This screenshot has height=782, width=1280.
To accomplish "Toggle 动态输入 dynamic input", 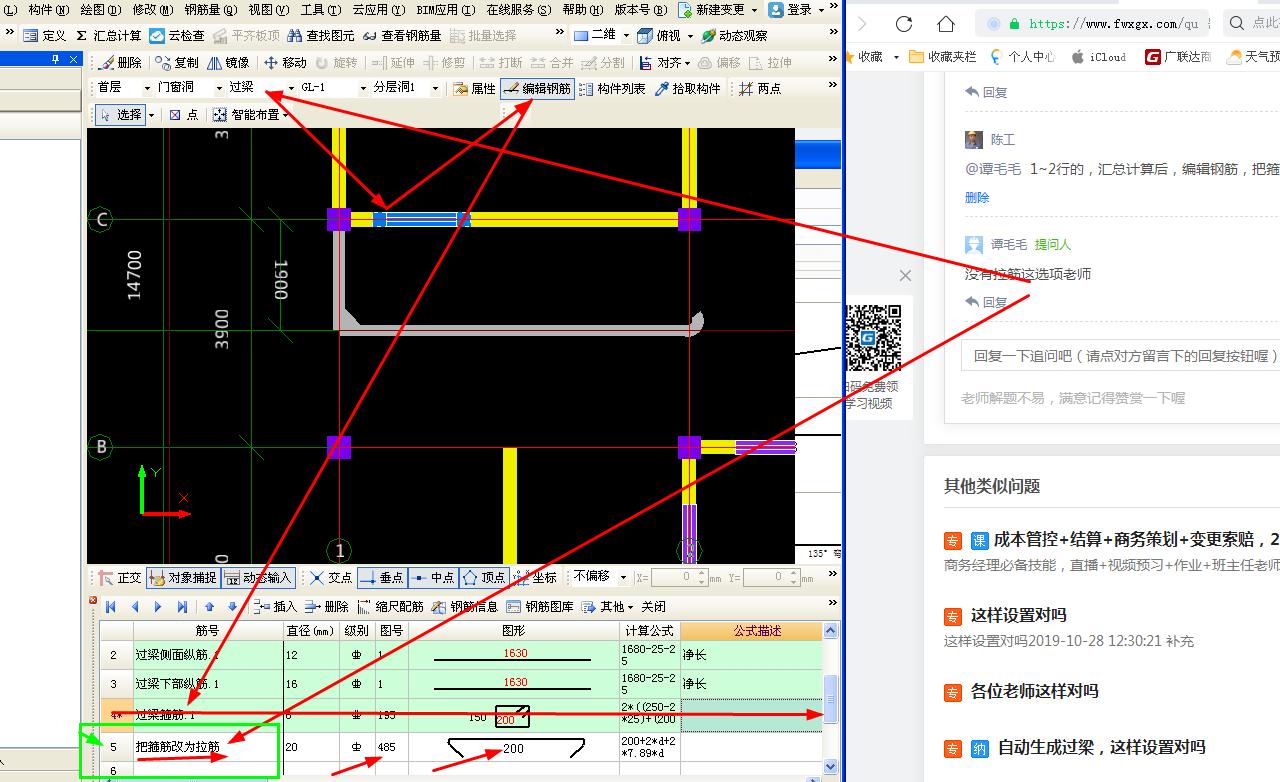I will click(258, 577).
